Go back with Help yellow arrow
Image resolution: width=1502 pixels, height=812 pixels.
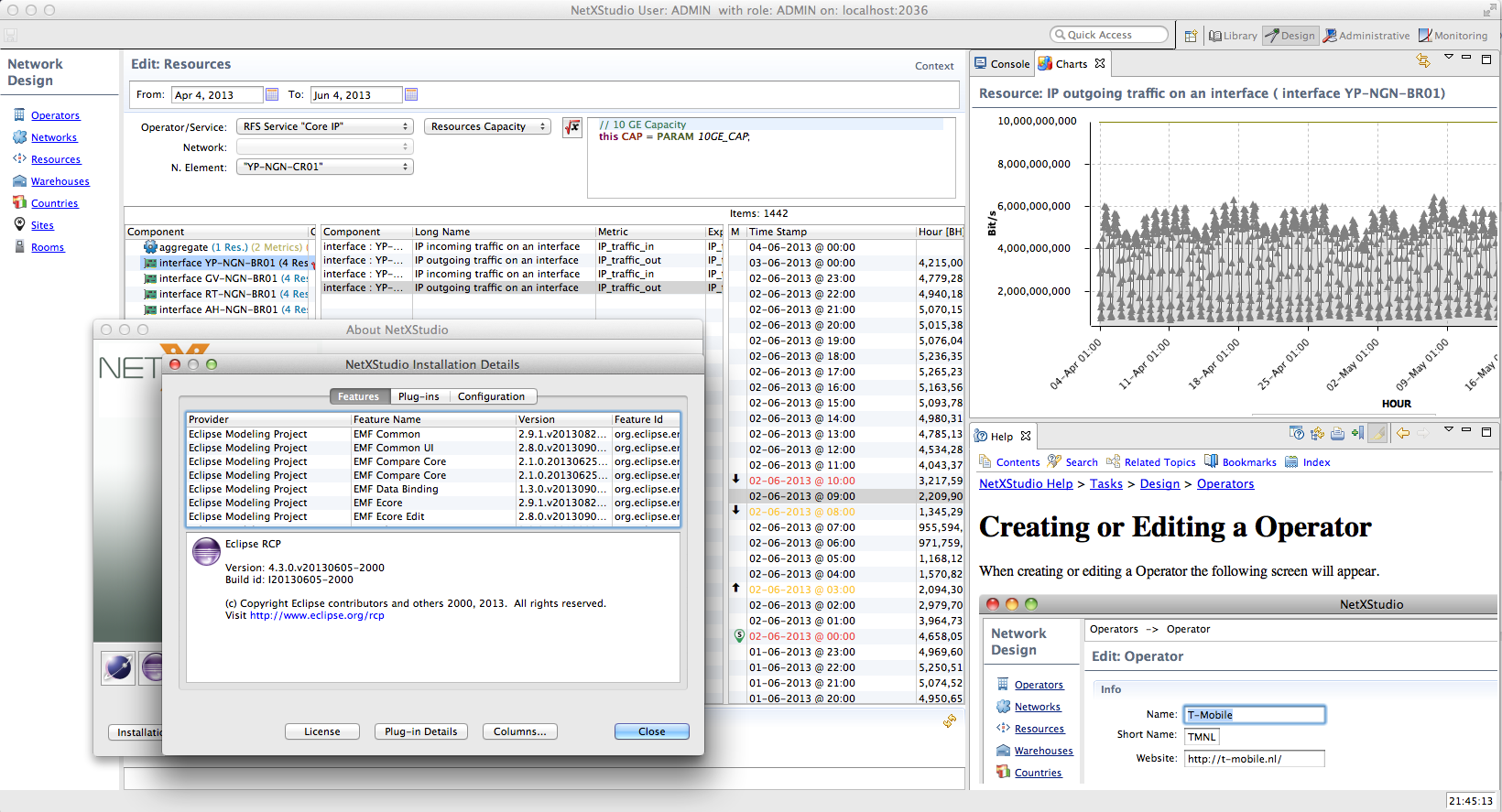click(x=1403, y=433)
